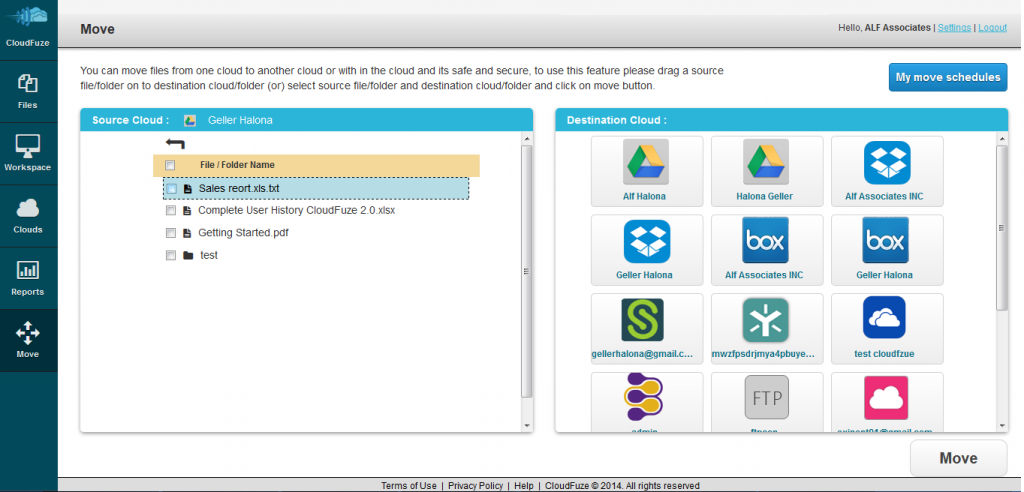Screen dimensions: 1024x492
Task: Check the Getting Started.pdf checkbox
Action: click(170, 233)
